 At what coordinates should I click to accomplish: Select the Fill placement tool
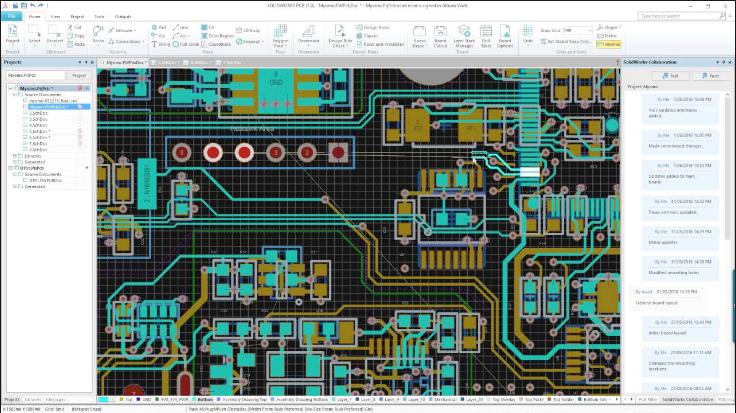pos(208,28)
